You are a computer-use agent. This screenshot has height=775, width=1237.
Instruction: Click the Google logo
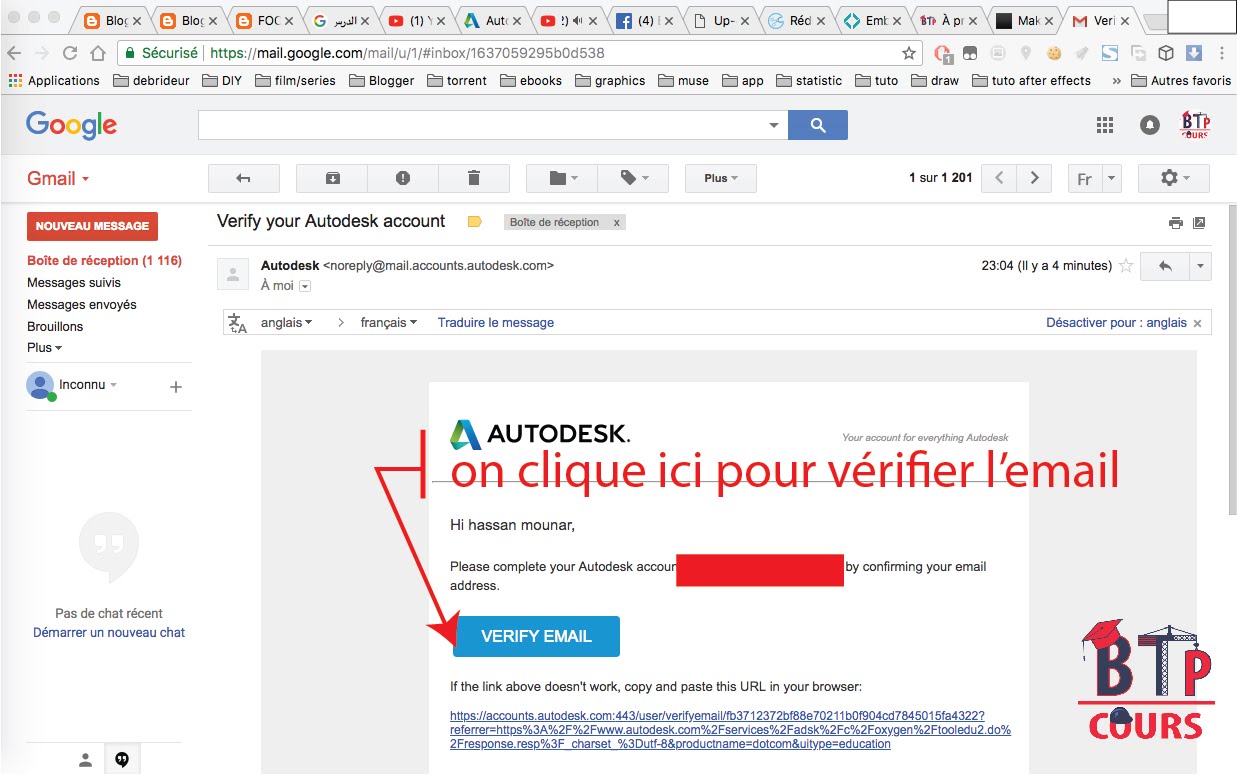72,125
